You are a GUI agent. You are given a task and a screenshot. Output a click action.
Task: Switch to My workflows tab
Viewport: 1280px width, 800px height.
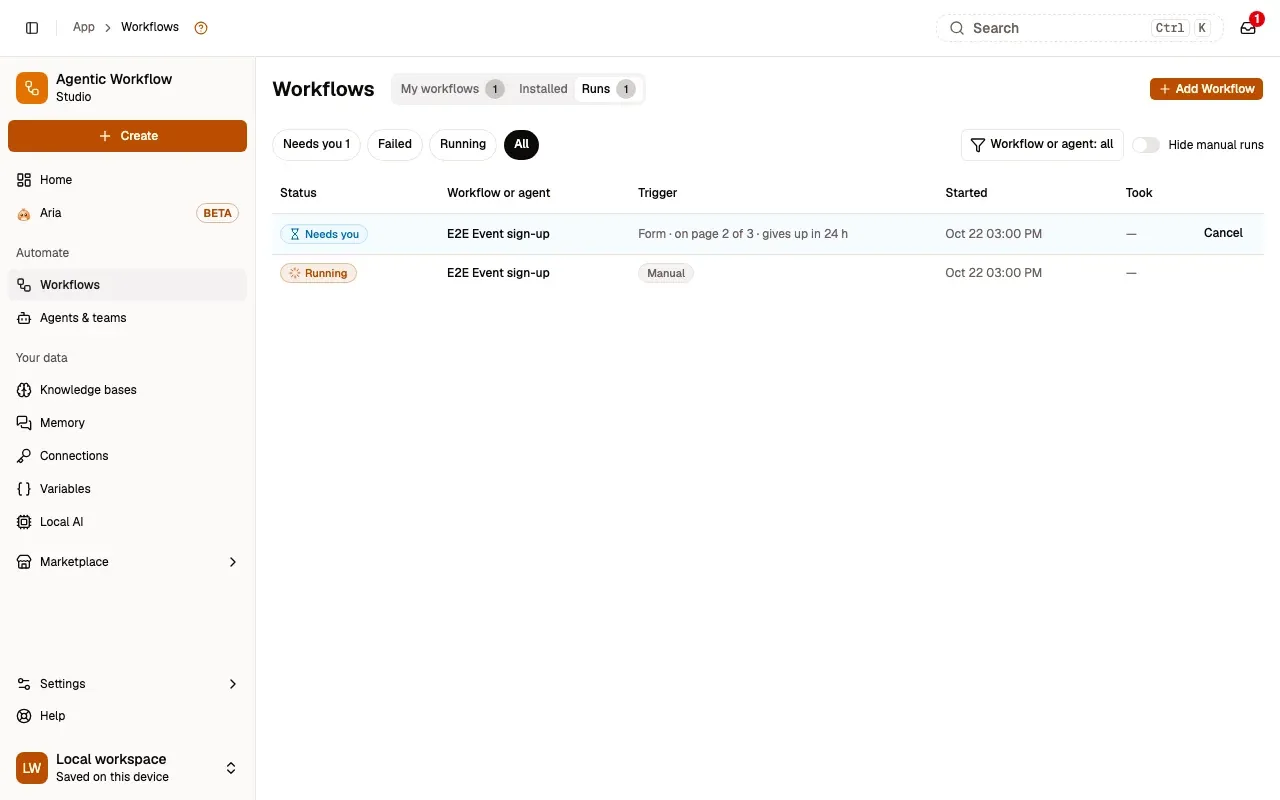point(452,89)
